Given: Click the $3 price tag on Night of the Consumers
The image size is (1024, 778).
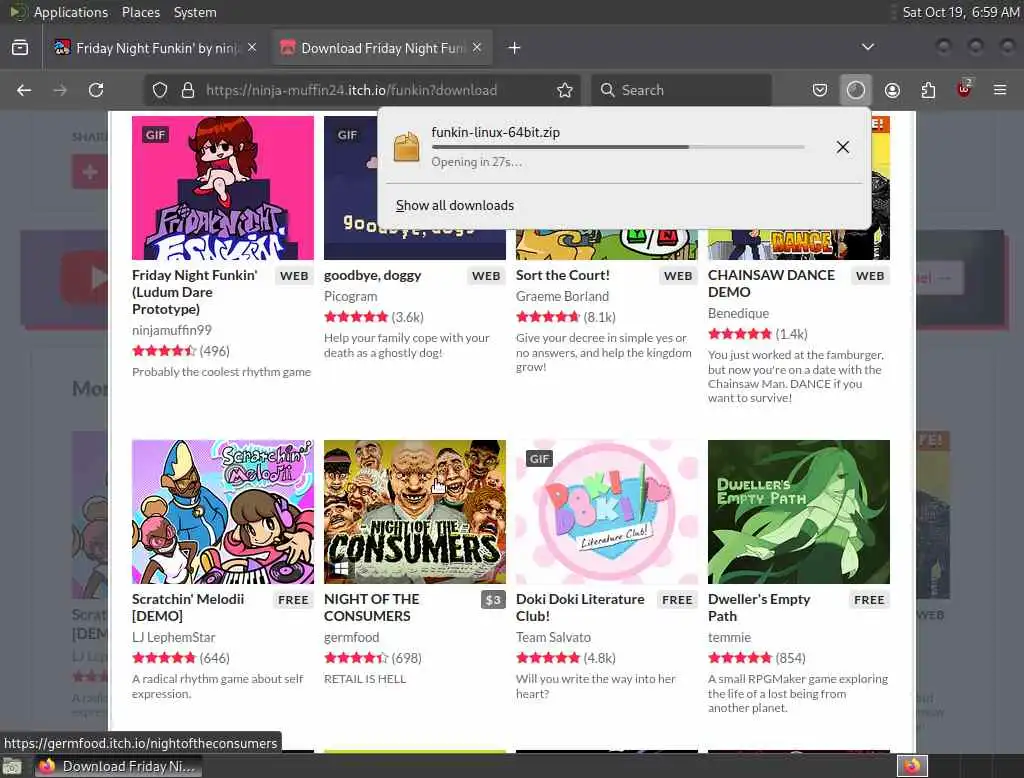Looking at the screenshot, I should pyautogui.click(x=493, y=600).
